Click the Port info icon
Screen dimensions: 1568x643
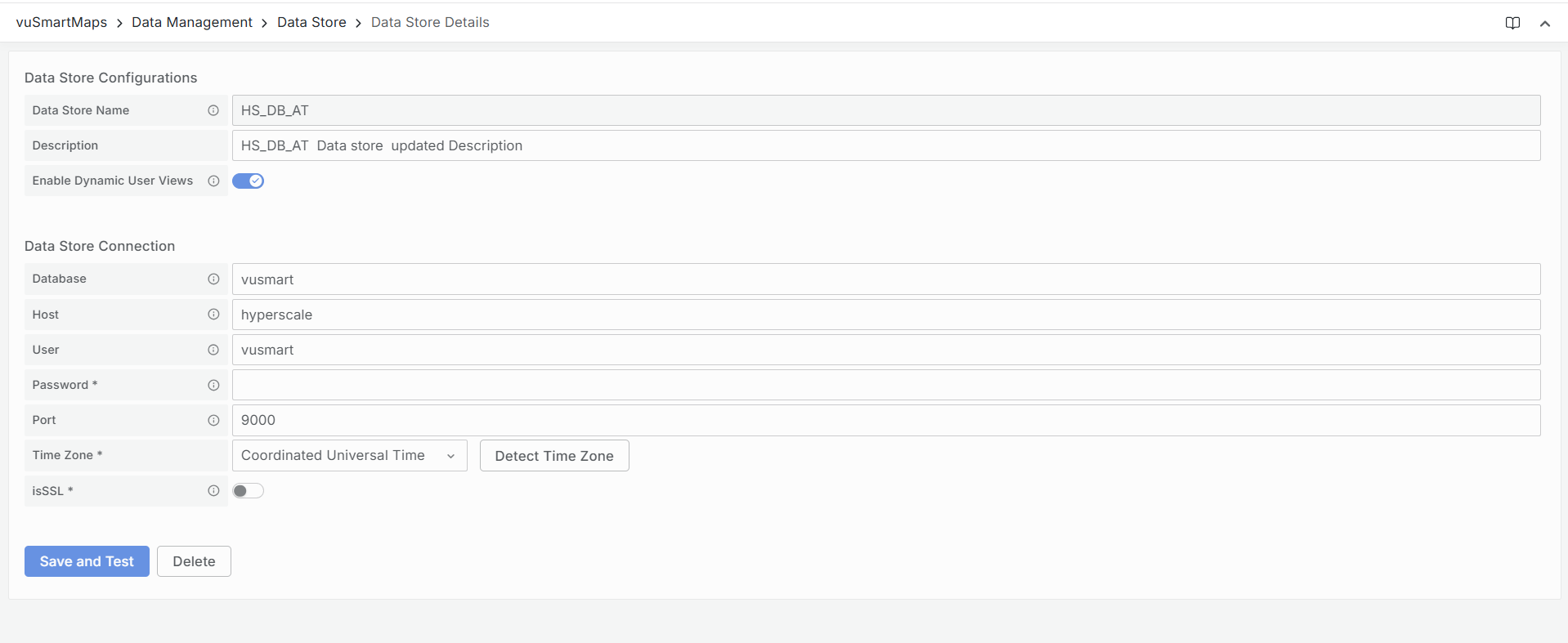click(x=213, y=420)
